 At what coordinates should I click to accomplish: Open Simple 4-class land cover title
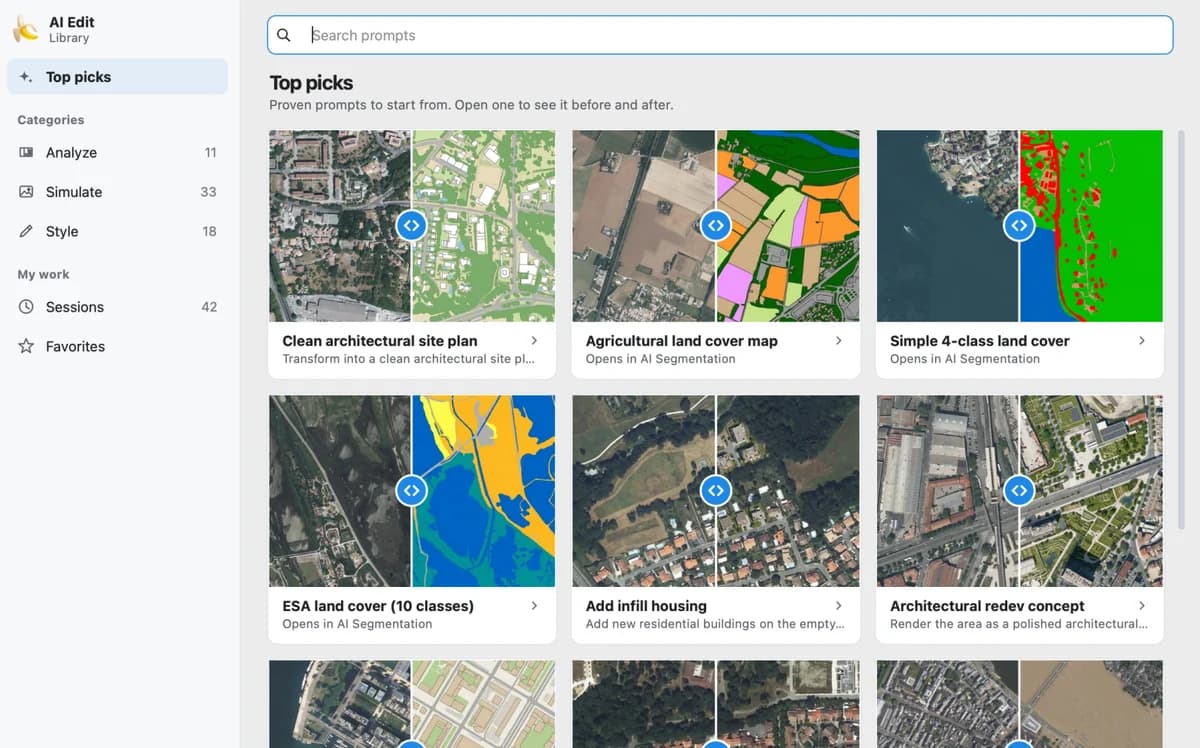click(980, 341)
